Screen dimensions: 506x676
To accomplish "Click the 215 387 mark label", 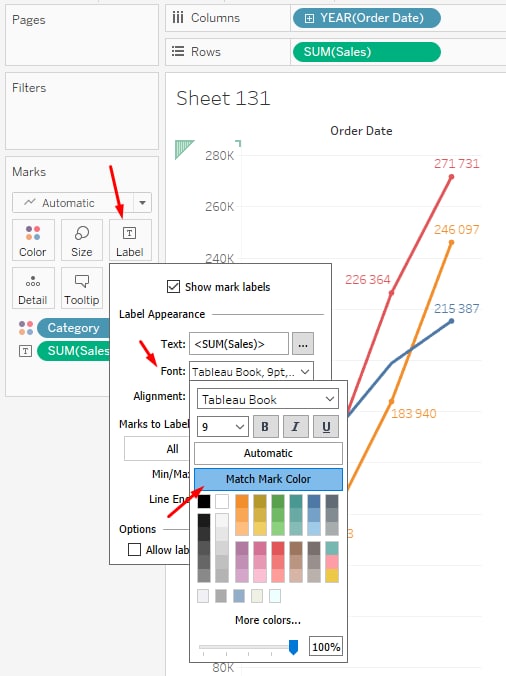I will 456,309.
